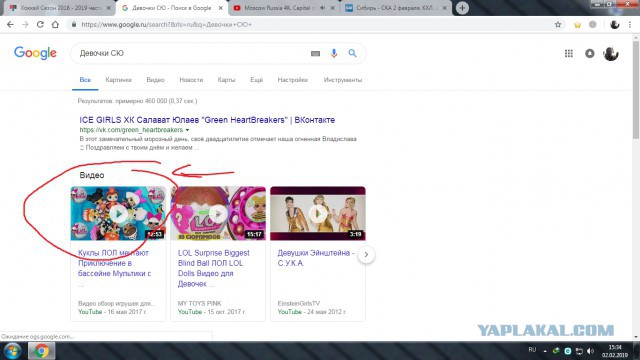Switch to the Видео tab
This screenshot has width=640, height=360.
tap(156, 80)
